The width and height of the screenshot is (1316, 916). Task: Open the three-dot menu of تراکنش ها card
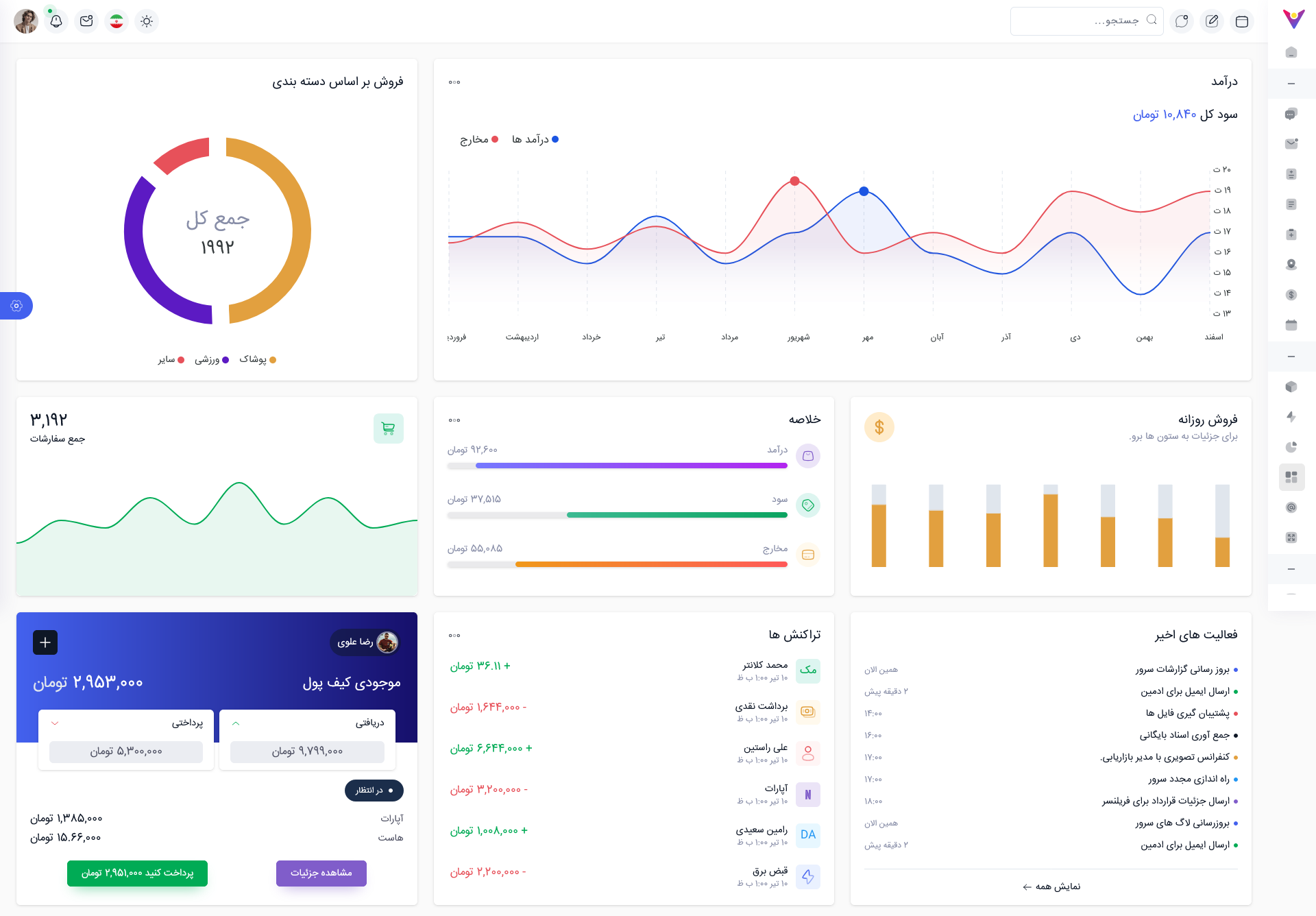[454, 636]
